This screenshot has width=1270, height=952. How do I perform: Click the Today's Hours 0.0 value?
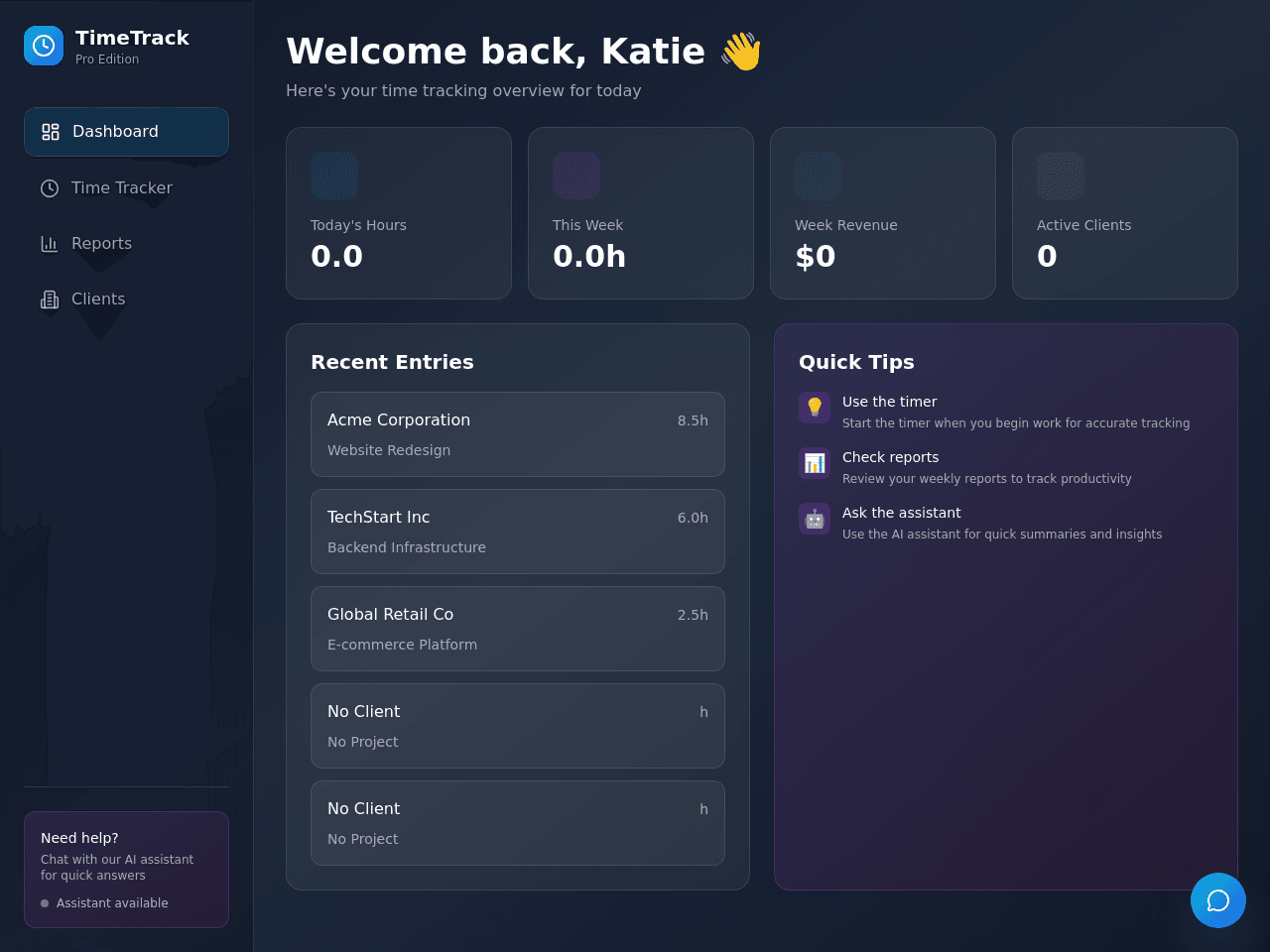click(336, 257)
